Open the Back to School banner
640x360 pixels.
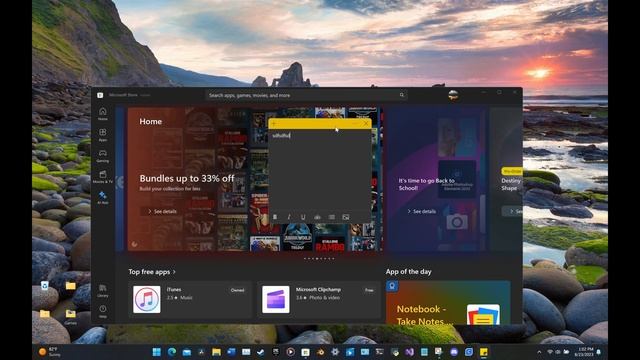[x=437, y=179]
